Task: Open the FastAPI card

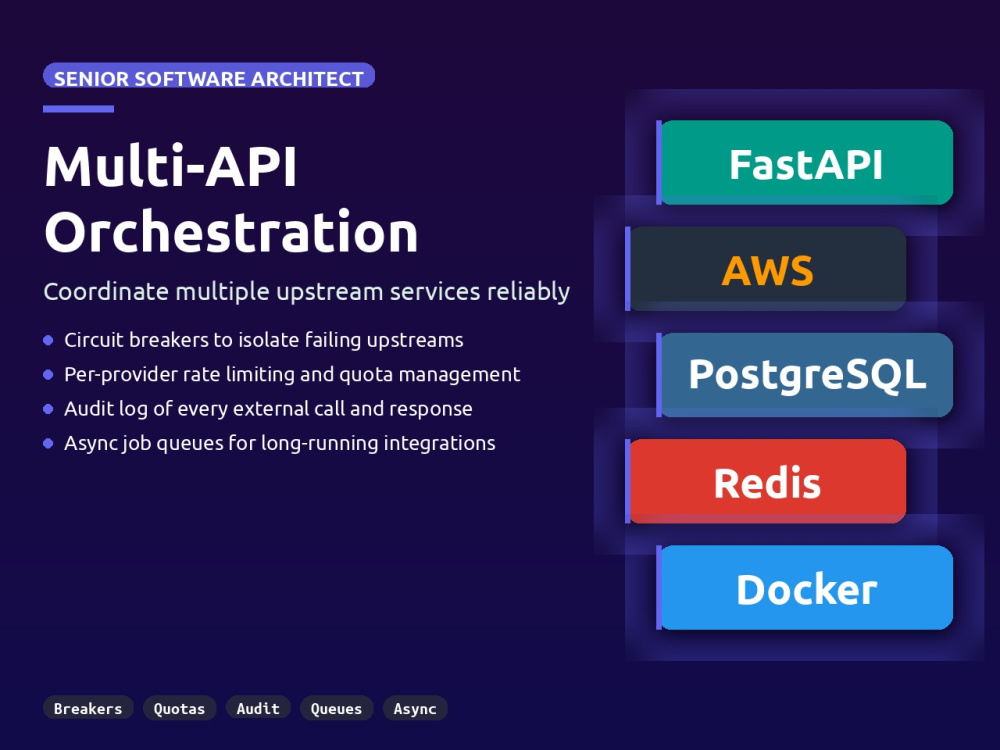Action: 805,163
